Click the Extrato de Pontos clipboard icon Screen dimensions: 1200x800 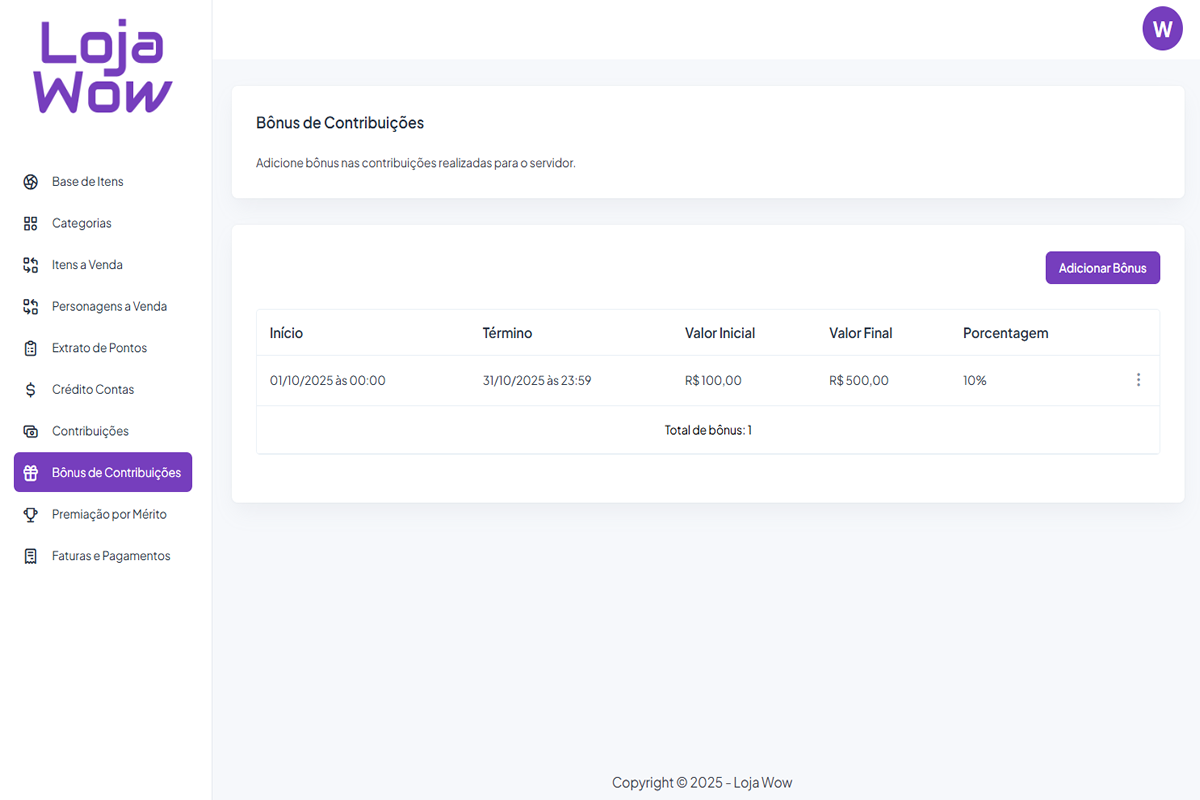[30, 348]
